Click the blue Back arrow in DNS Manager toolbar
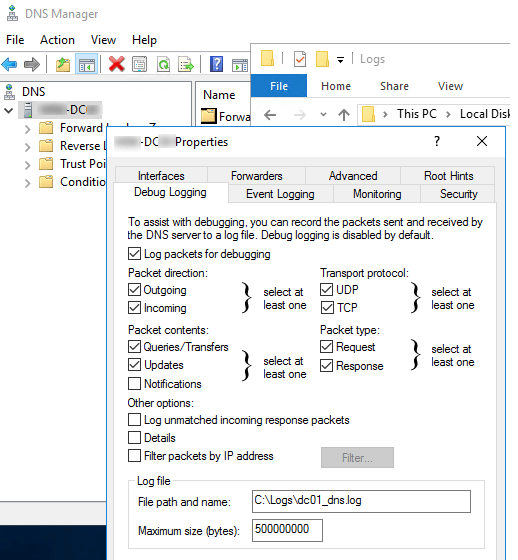The height and width of the screenshot is (560, 518). (x=9, y=65)
